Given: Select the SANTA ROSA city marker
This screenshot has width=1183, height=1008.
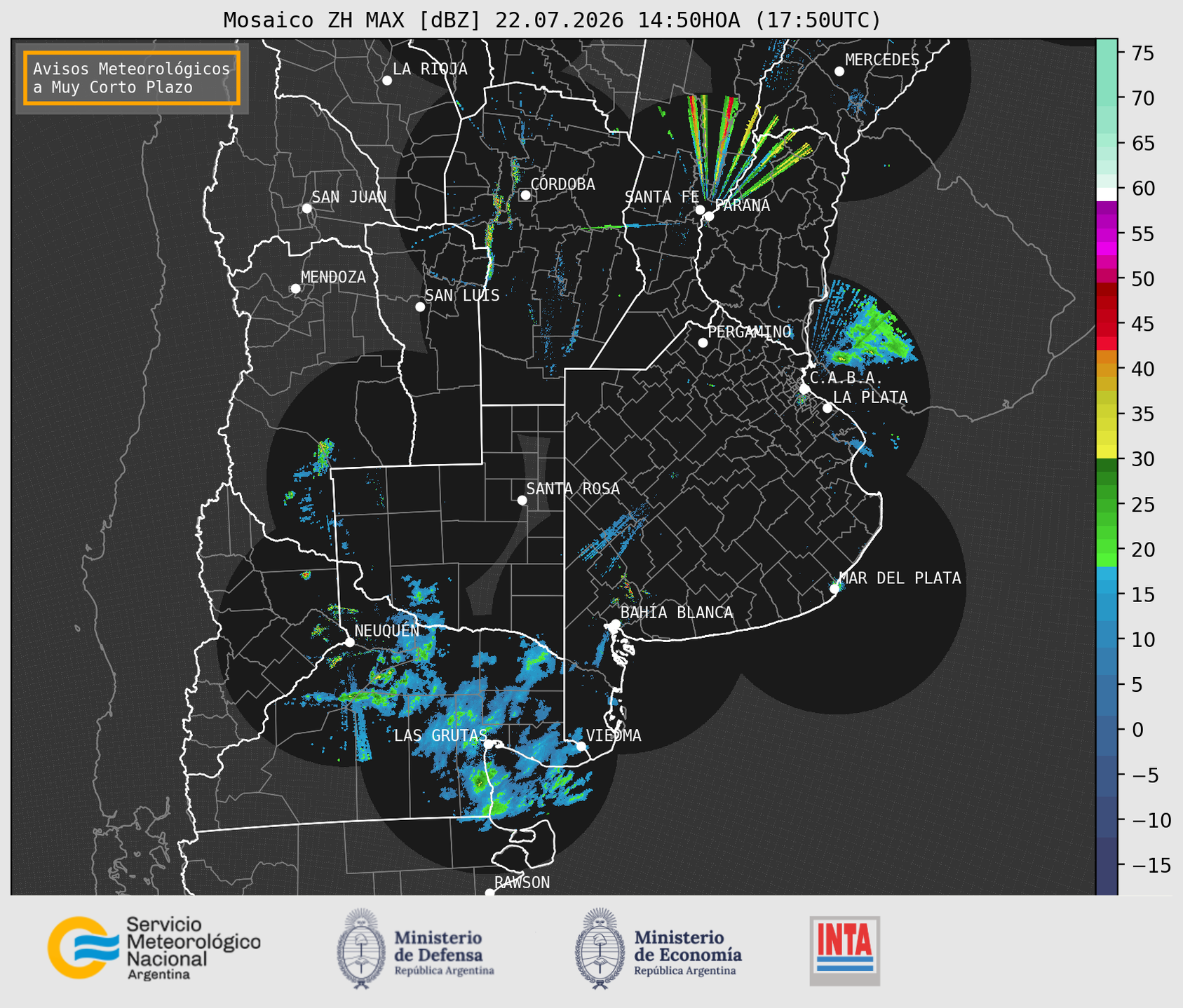Looking at the screenshot, I should 522,500.
